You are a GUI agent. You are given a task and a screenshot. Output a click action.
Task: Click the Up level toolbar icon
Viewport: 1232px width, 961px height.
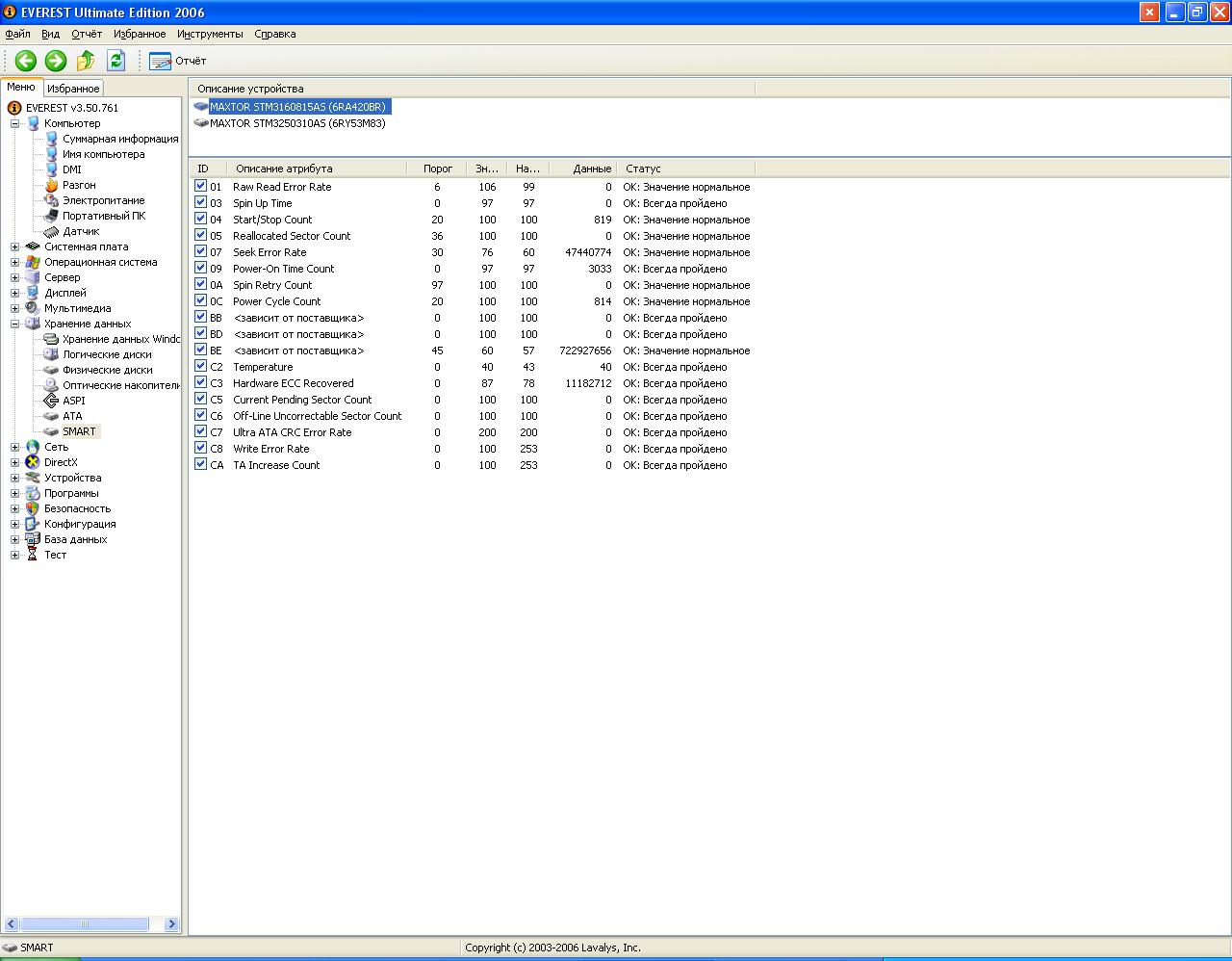click(x=86, y=61)
